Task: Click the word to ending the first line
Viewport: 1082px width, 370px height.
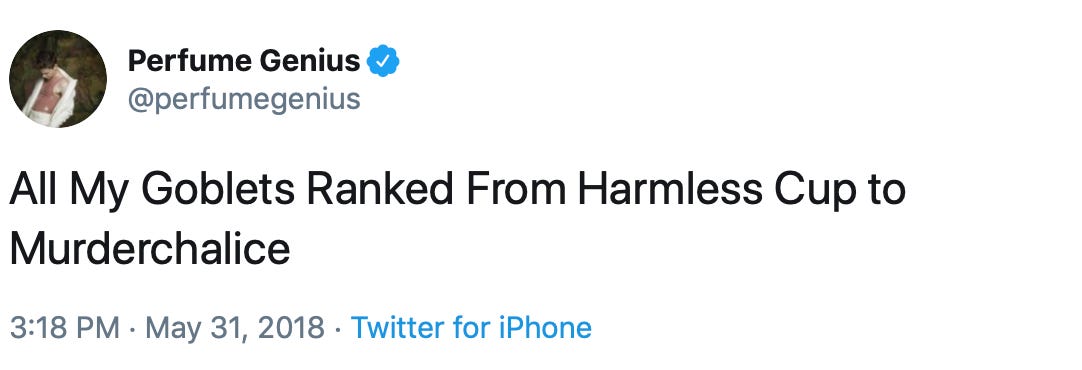Action: pos(887,191)
